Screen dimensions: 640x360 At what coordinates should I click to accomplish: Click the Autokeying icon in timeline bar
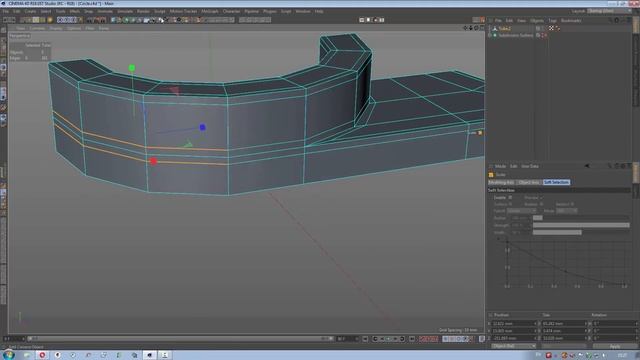[x=429, y=339]
